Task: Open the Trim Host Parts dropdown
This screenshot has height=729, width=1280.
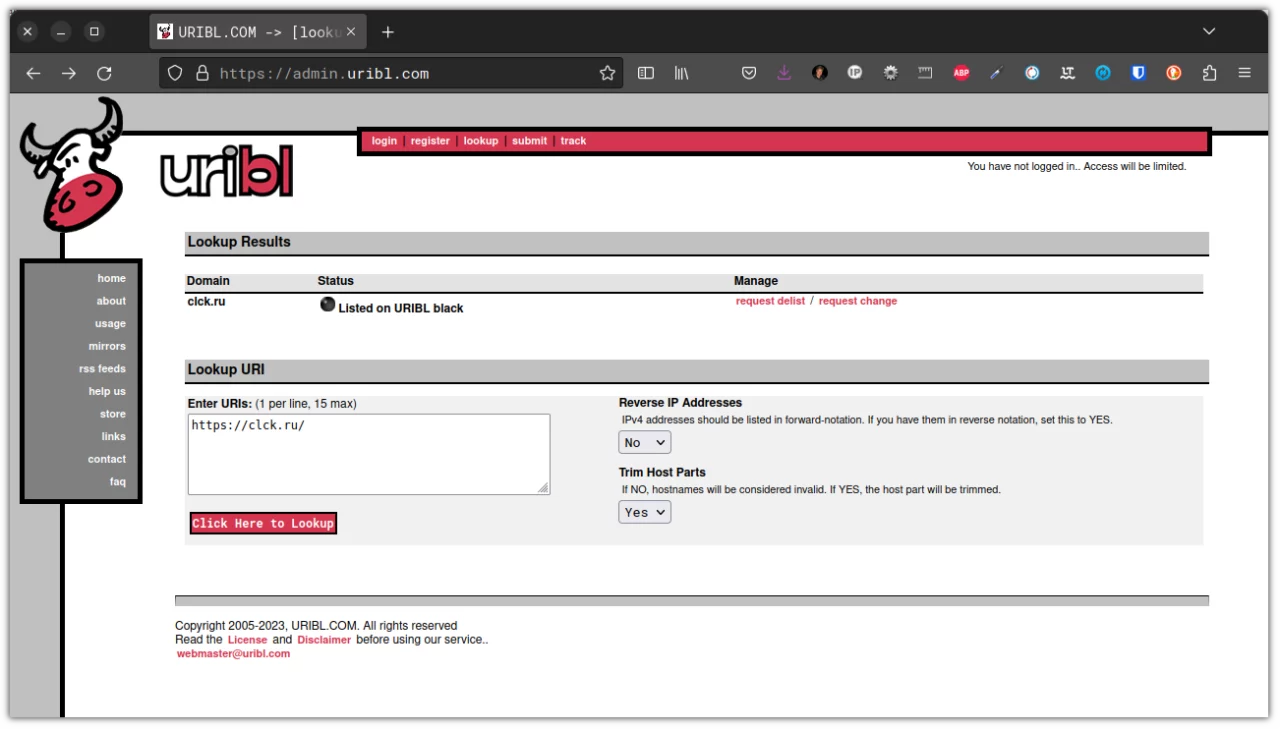Action: [645, 512]
